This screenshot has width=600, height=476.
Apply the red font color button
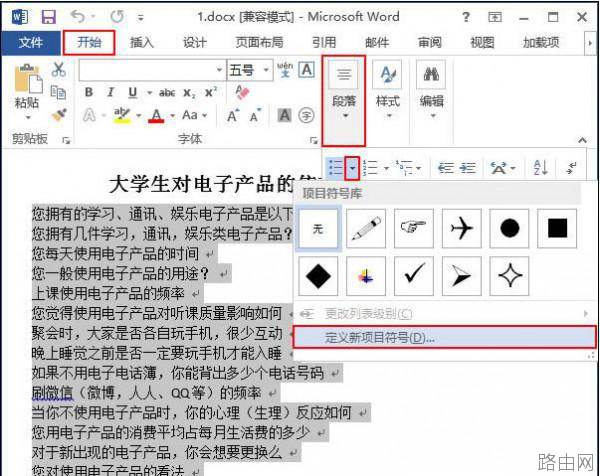[156, 115]
